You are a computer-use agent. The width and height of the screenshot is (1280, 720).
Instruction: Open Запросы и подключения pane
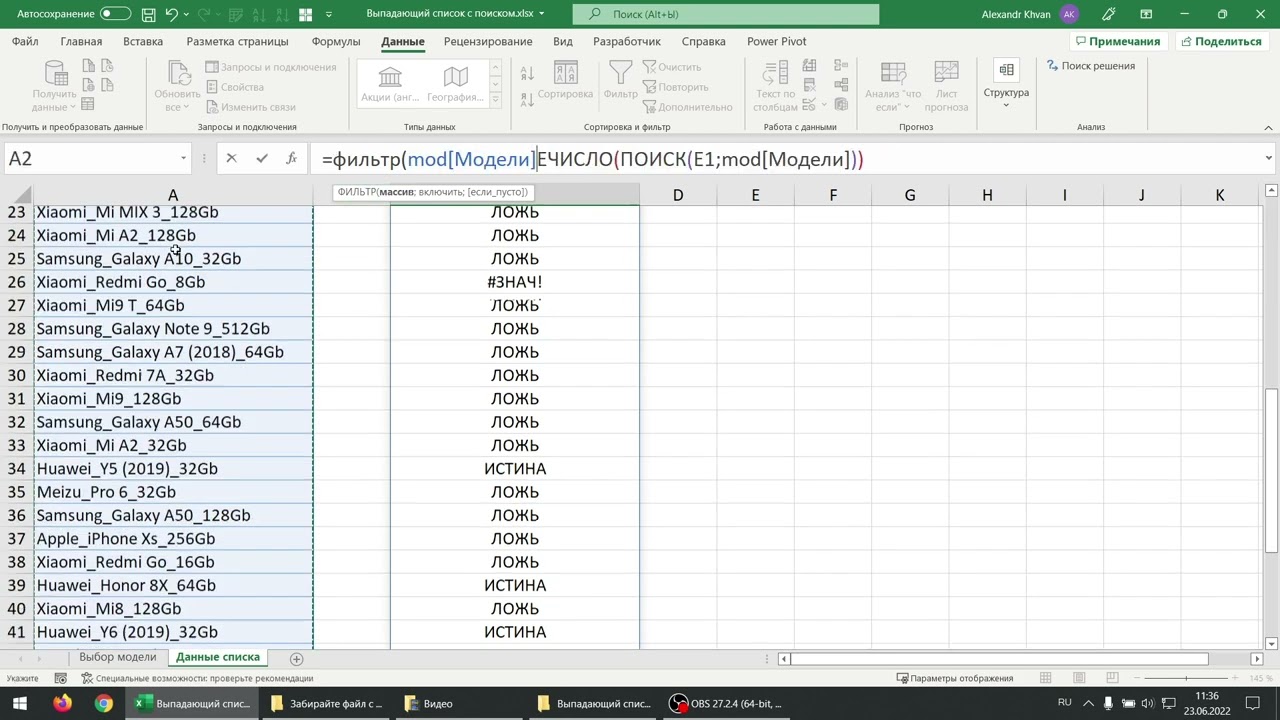pos(270,67)
